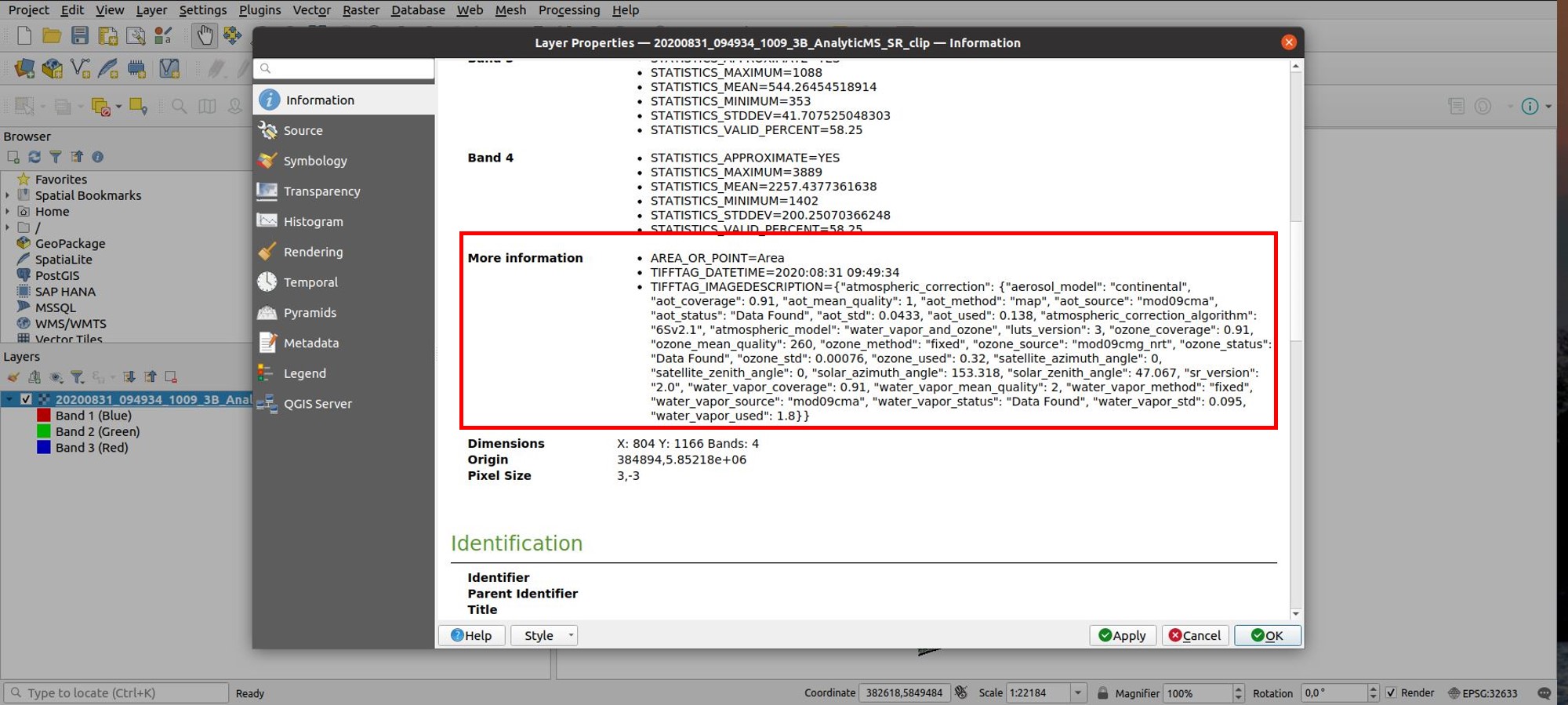Click Deselect Features toolbar icon

[101, 107]
